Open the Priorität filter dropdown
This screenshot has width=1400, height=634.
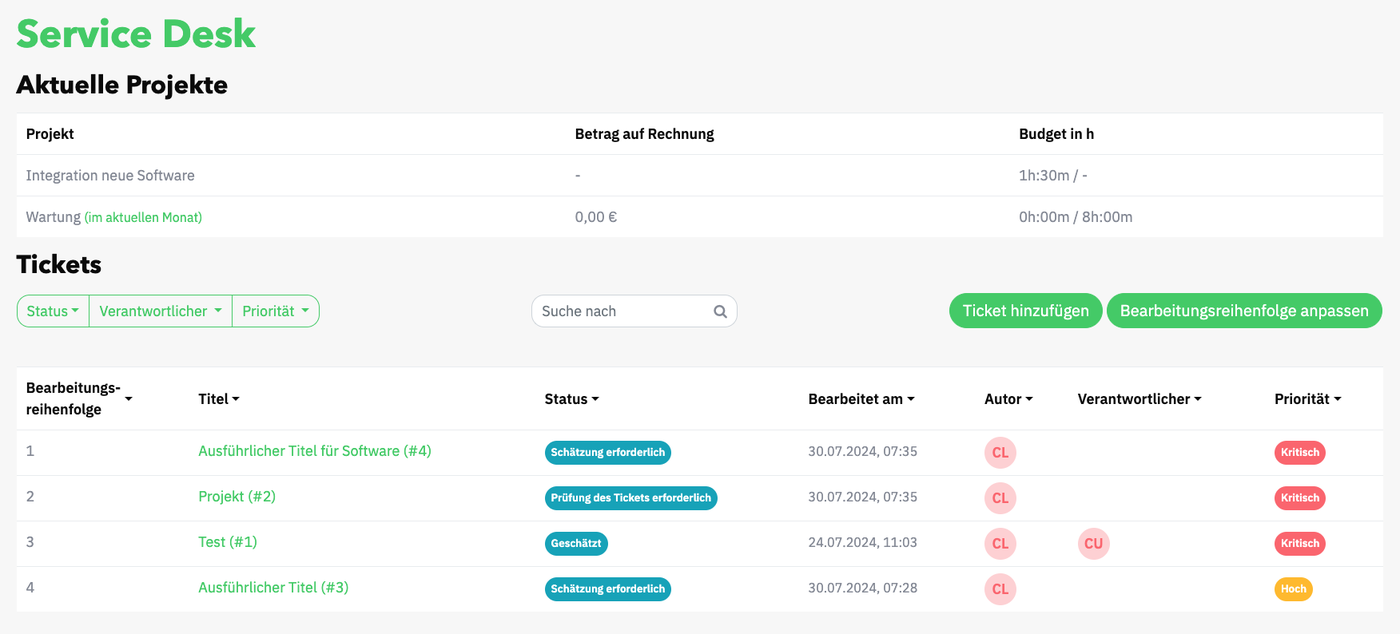[x=275, y=311]
